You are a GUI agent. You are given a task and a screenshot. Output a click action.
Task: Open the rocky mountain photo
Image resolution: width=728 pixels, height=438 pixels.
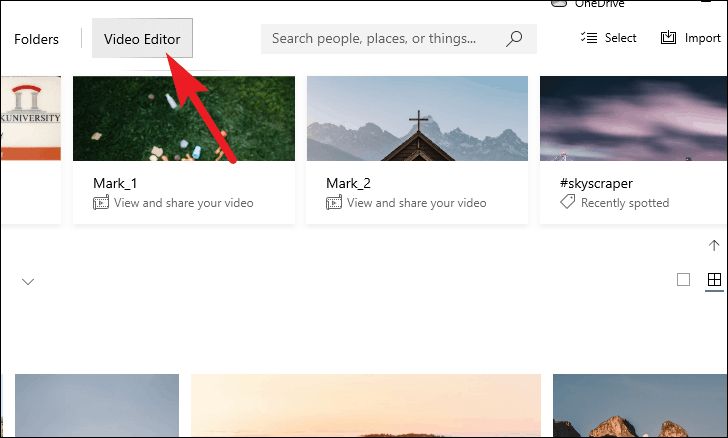[x=640, y=405]
